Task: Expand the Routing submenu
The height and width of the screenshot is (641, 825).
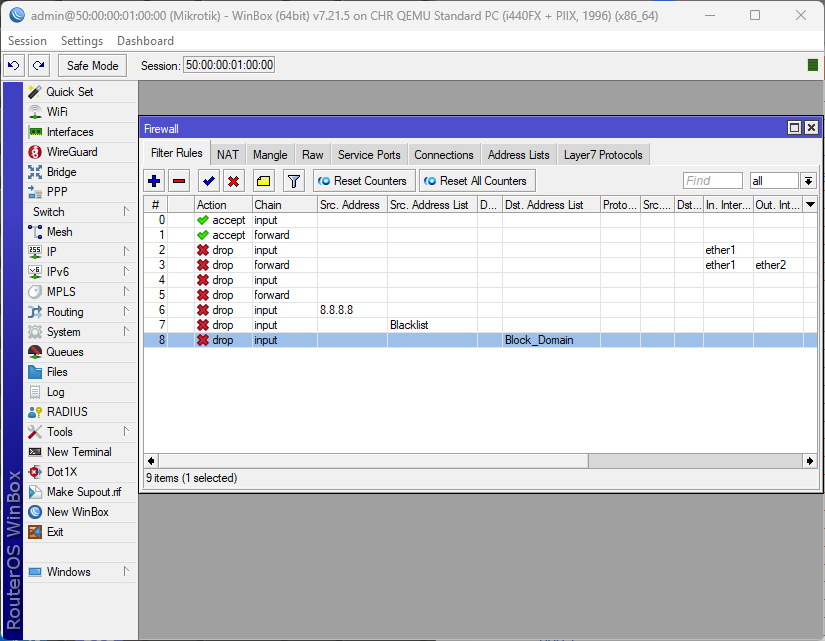Action: pyautogui.click(x=80, y=312)
